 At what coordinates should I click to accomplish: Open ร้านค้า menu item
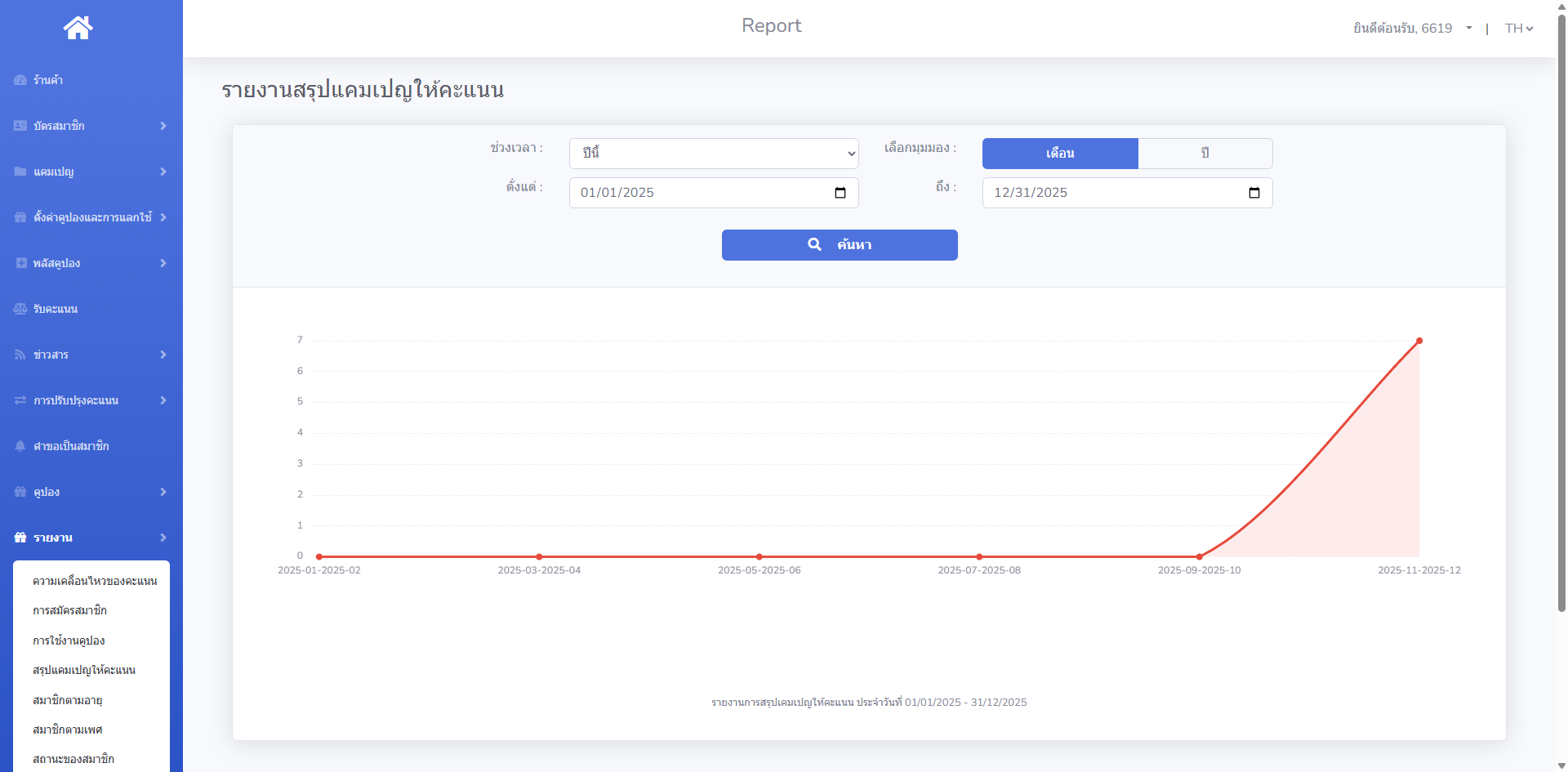pos(91,80)
